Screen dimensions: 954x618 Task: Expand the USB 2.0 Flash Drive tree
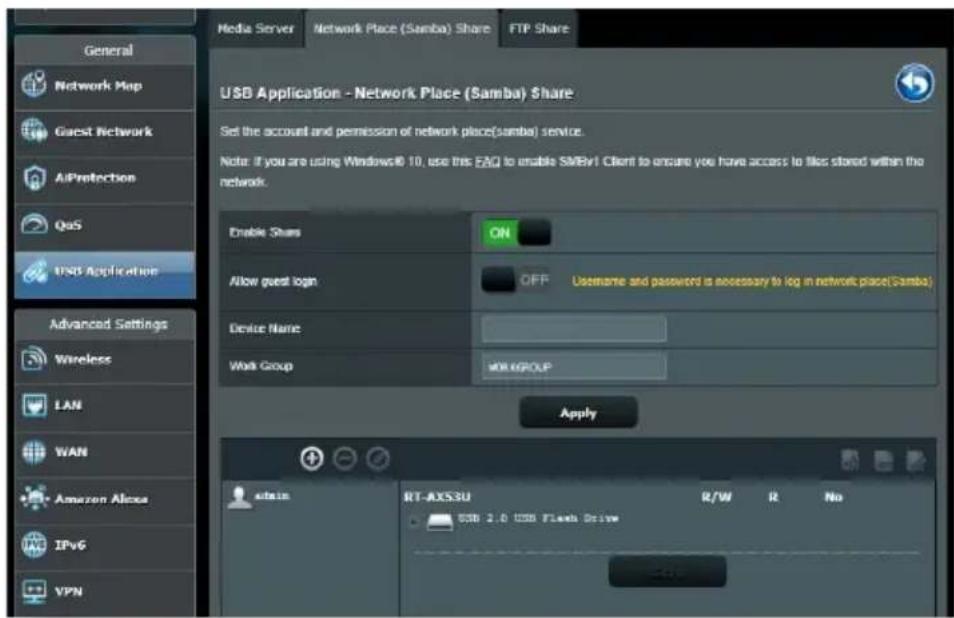pos(414,521)
